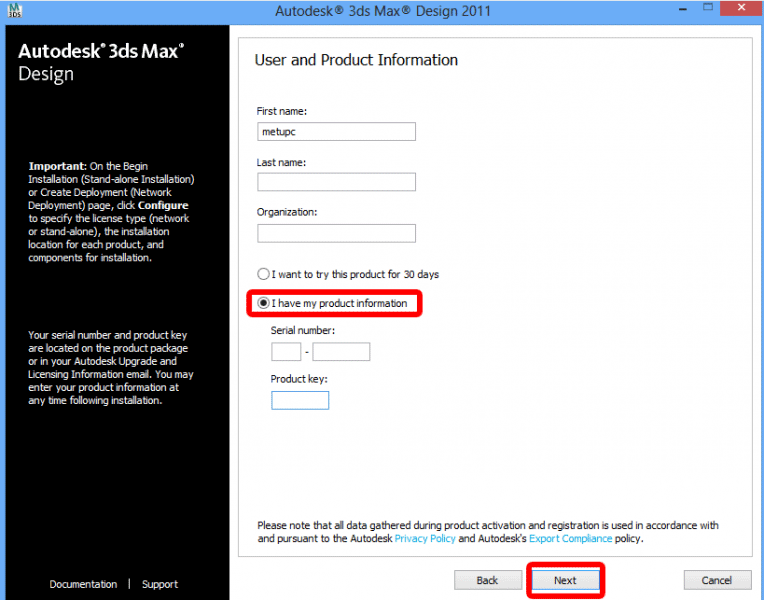764x600 pixels.
Task: Minimize the installer window
Action: (683, 9)
